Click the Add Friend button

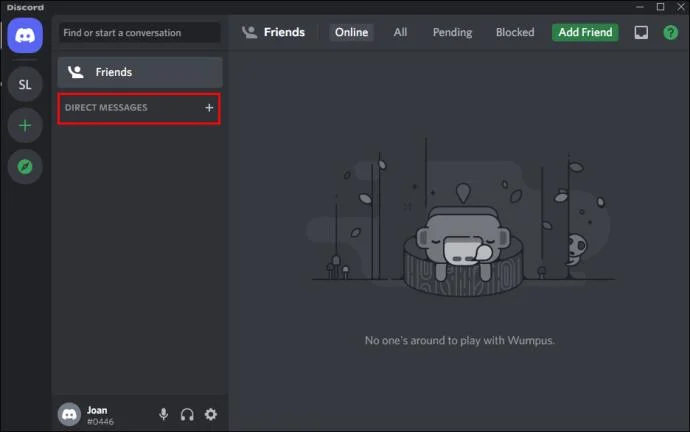pyautogui.click(x=585, y=33)
